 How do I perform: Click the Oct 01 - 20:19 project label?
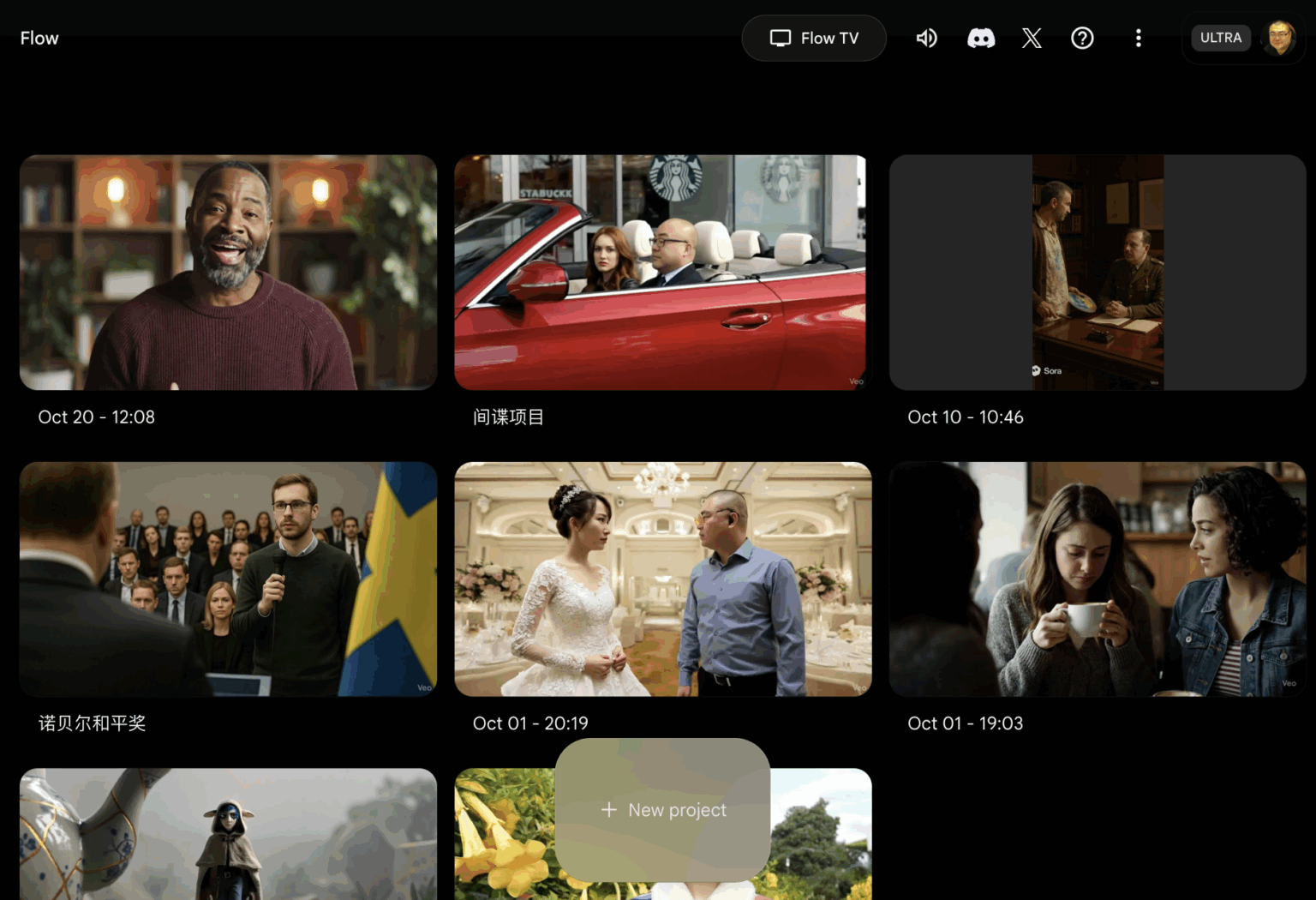[530, 723]
